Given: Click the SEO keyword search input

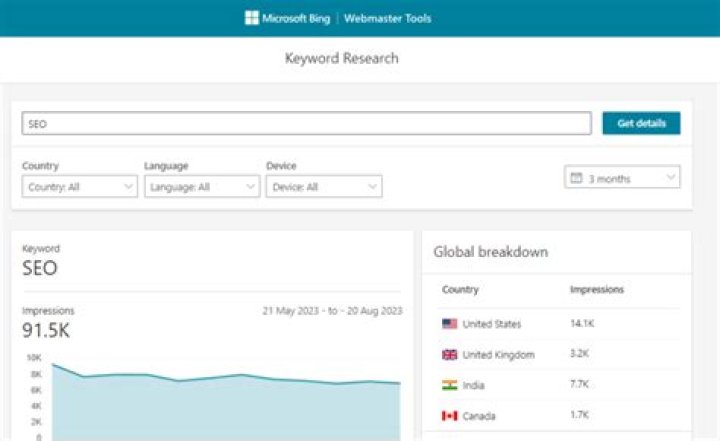Looking at the screenshot, I should click(x=307, y=123).
